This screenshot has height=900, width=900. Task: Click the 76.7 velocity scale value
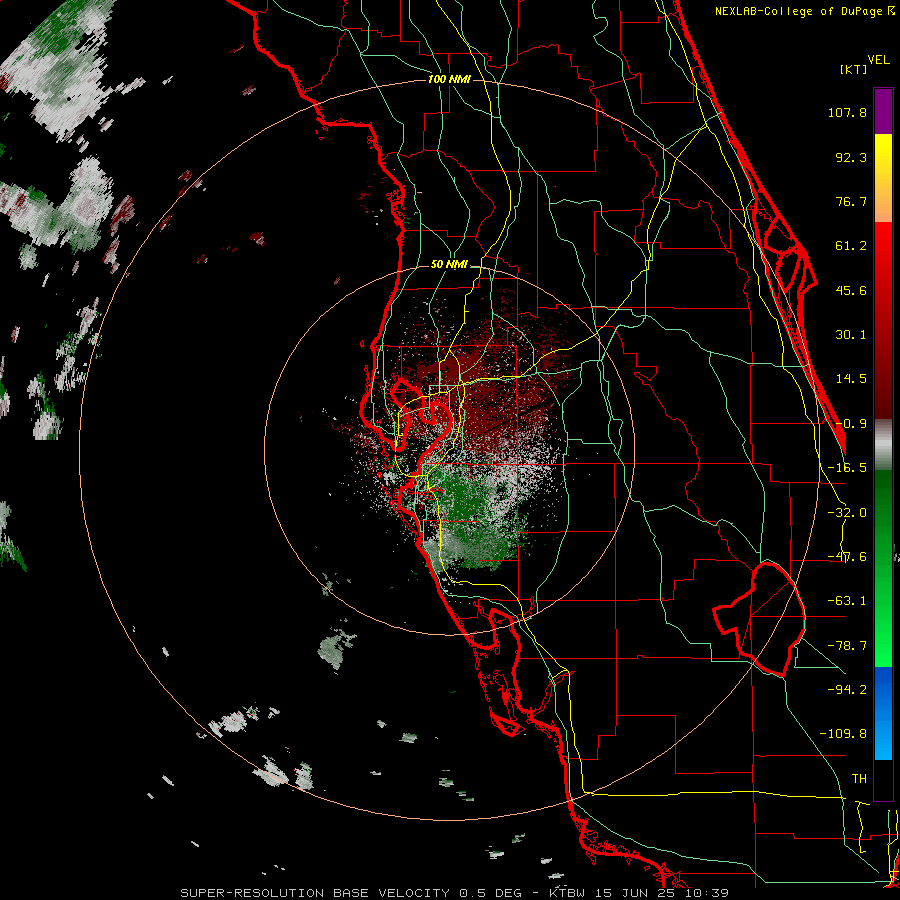pyautogui.click(x=851, y=201)
